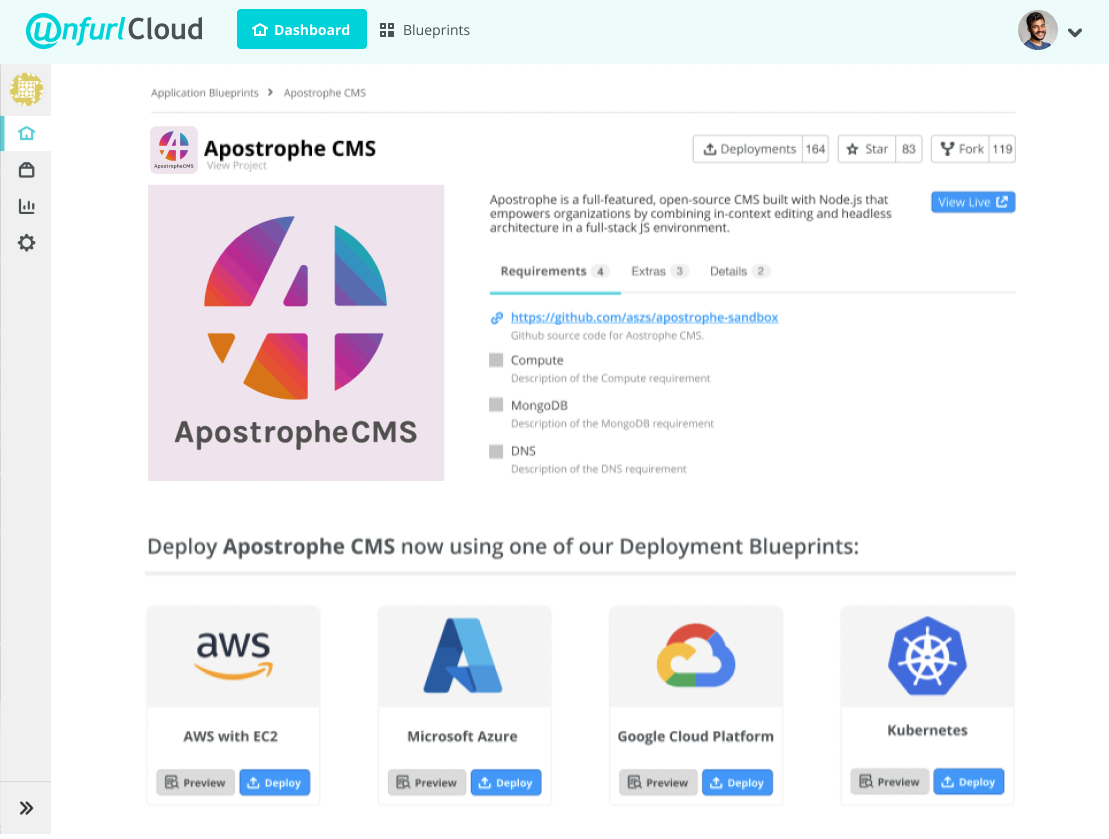Click the 'DNS' requirement label
This screenshot has width=1109, height=839.
click(523, 451)
